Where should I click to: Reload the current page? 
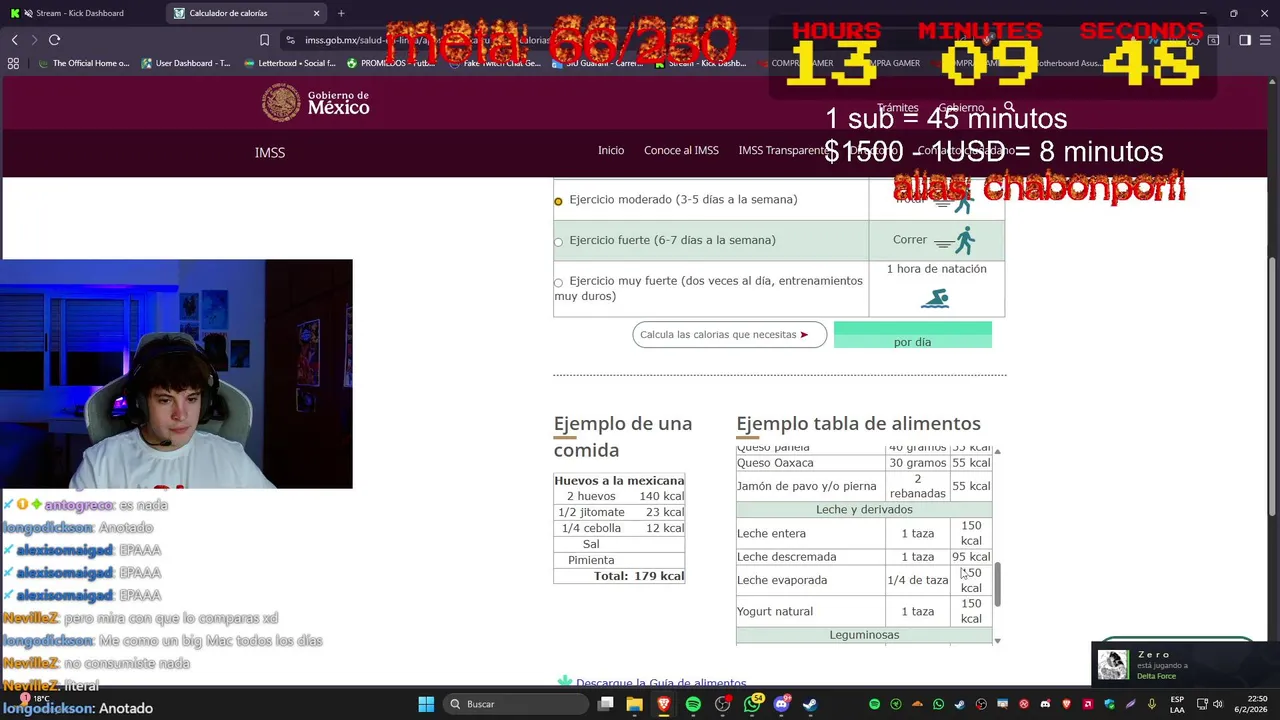55,40
